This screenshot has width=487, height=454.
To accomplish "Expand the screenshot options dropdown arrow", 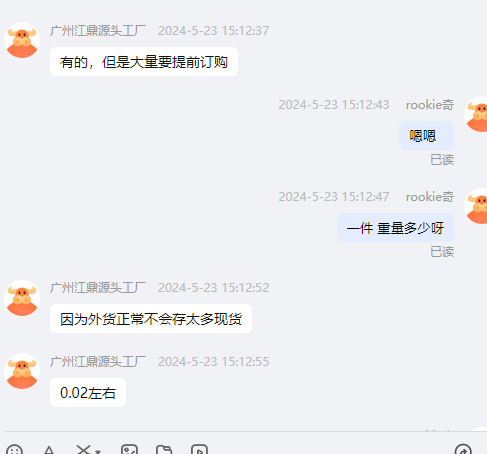I will click(98, 452).
